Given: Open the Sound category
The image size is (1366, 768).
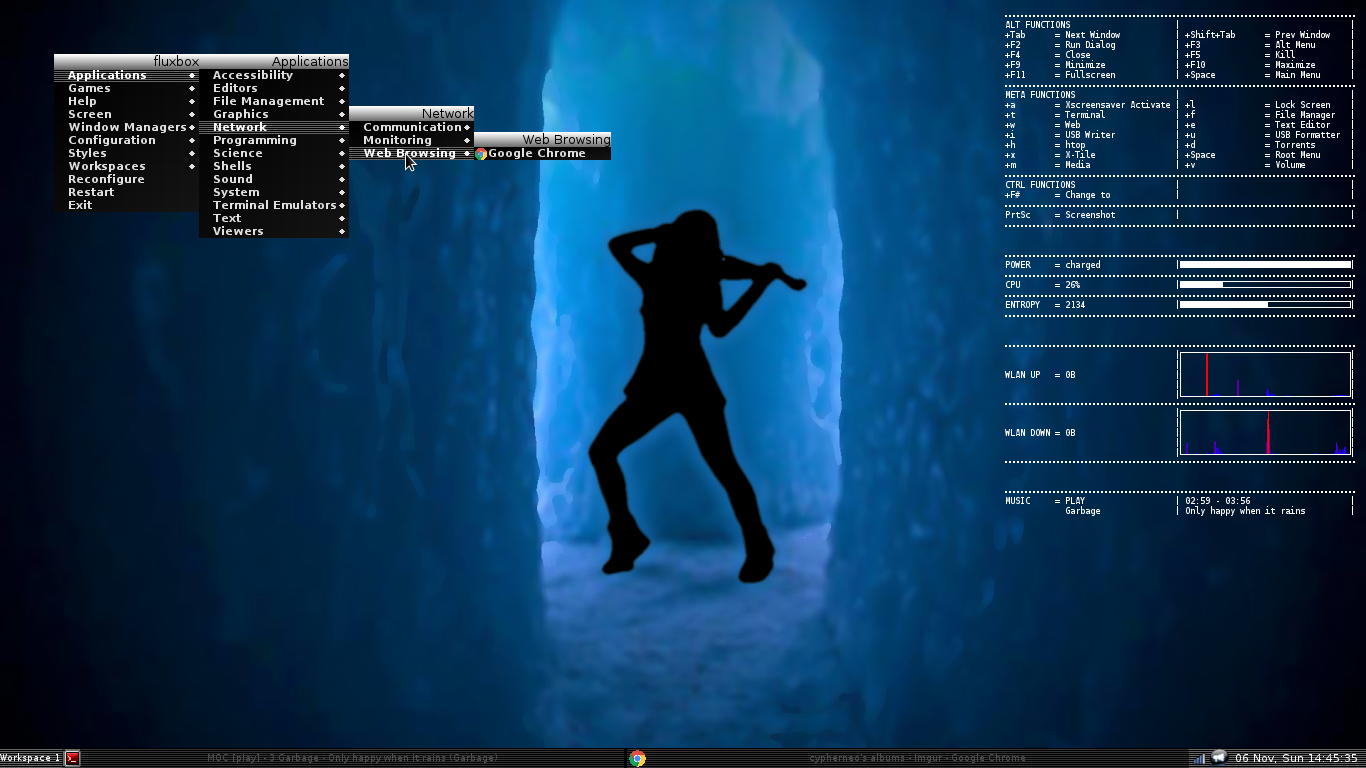Looking at the screenshot, I should (x=274, y=180).
